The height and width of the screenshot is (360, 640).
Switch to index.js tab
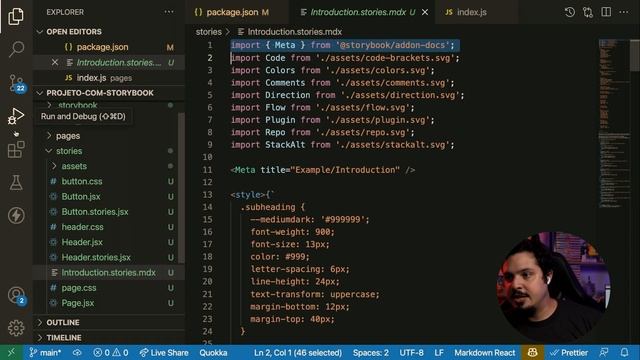[471, 12]
